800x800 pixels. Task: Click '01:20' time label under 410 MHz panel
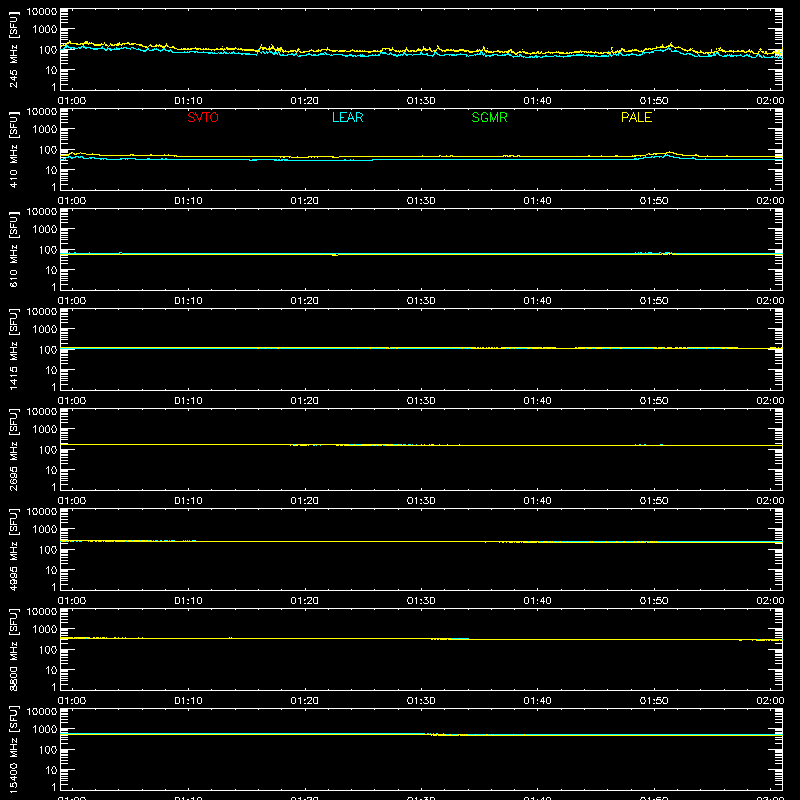point(305,201)
